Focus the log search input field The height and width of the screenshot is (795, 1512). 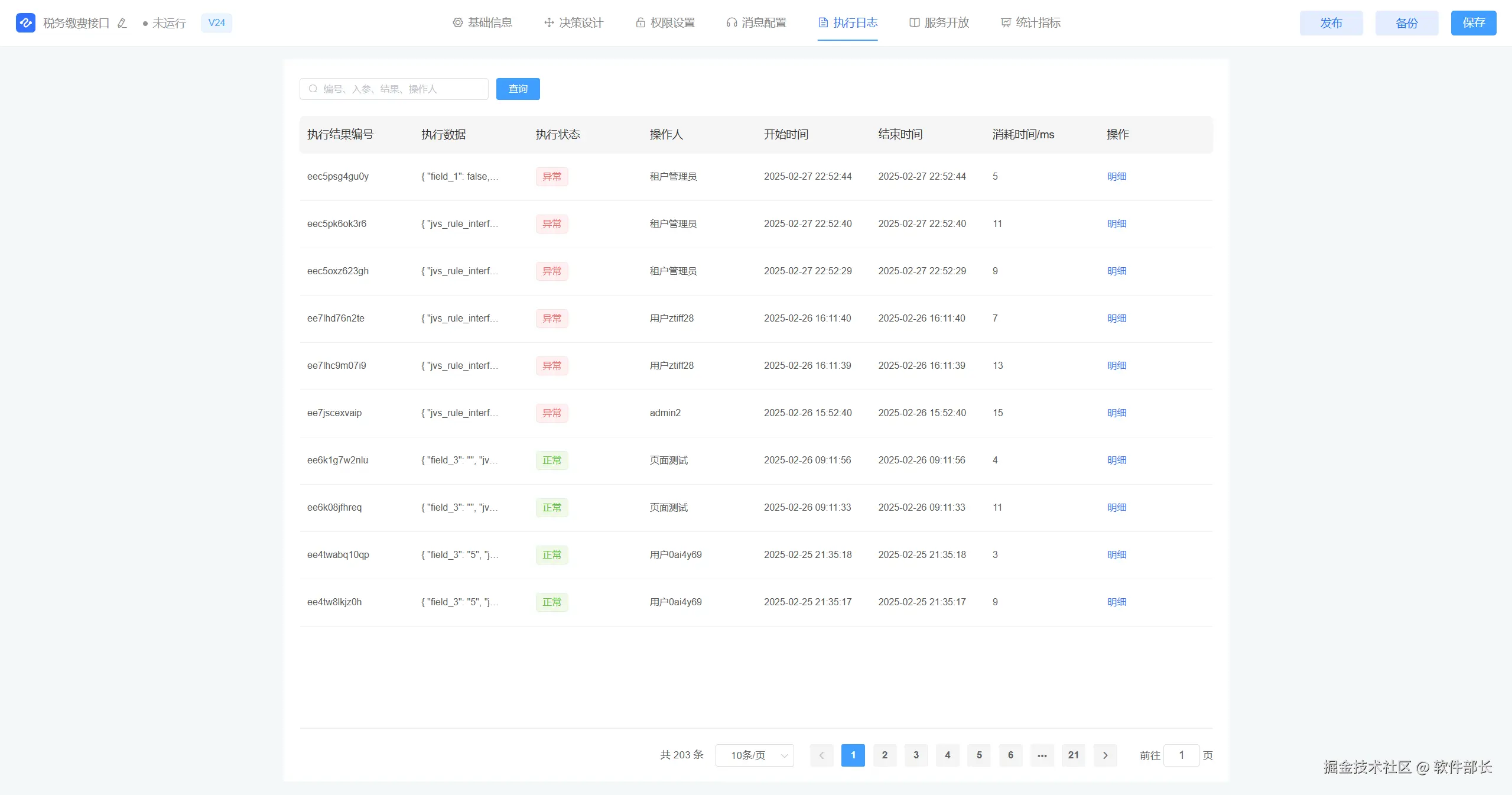(x=402, y=89)
